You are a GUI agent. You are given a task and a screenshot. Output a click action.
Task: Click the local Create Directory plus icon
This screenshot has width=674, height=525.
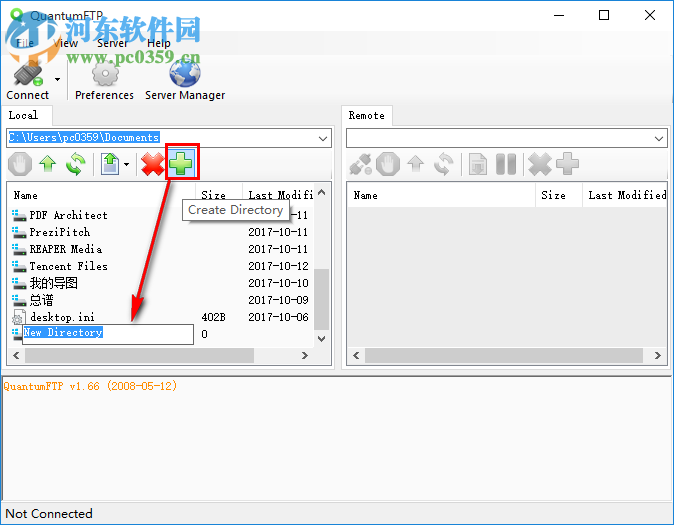181,163
